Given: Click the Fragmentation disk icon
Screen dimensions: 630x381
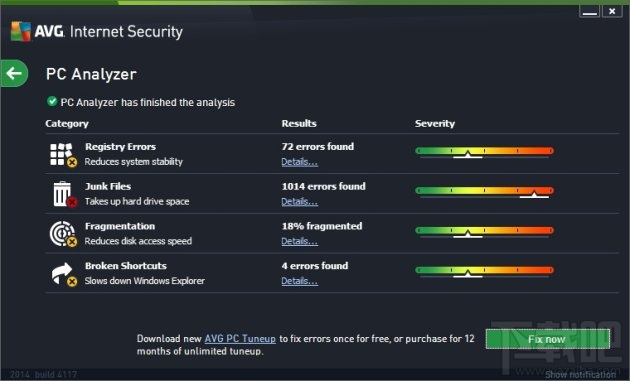Looking at the screenshot, I should [x=63, y=234].
